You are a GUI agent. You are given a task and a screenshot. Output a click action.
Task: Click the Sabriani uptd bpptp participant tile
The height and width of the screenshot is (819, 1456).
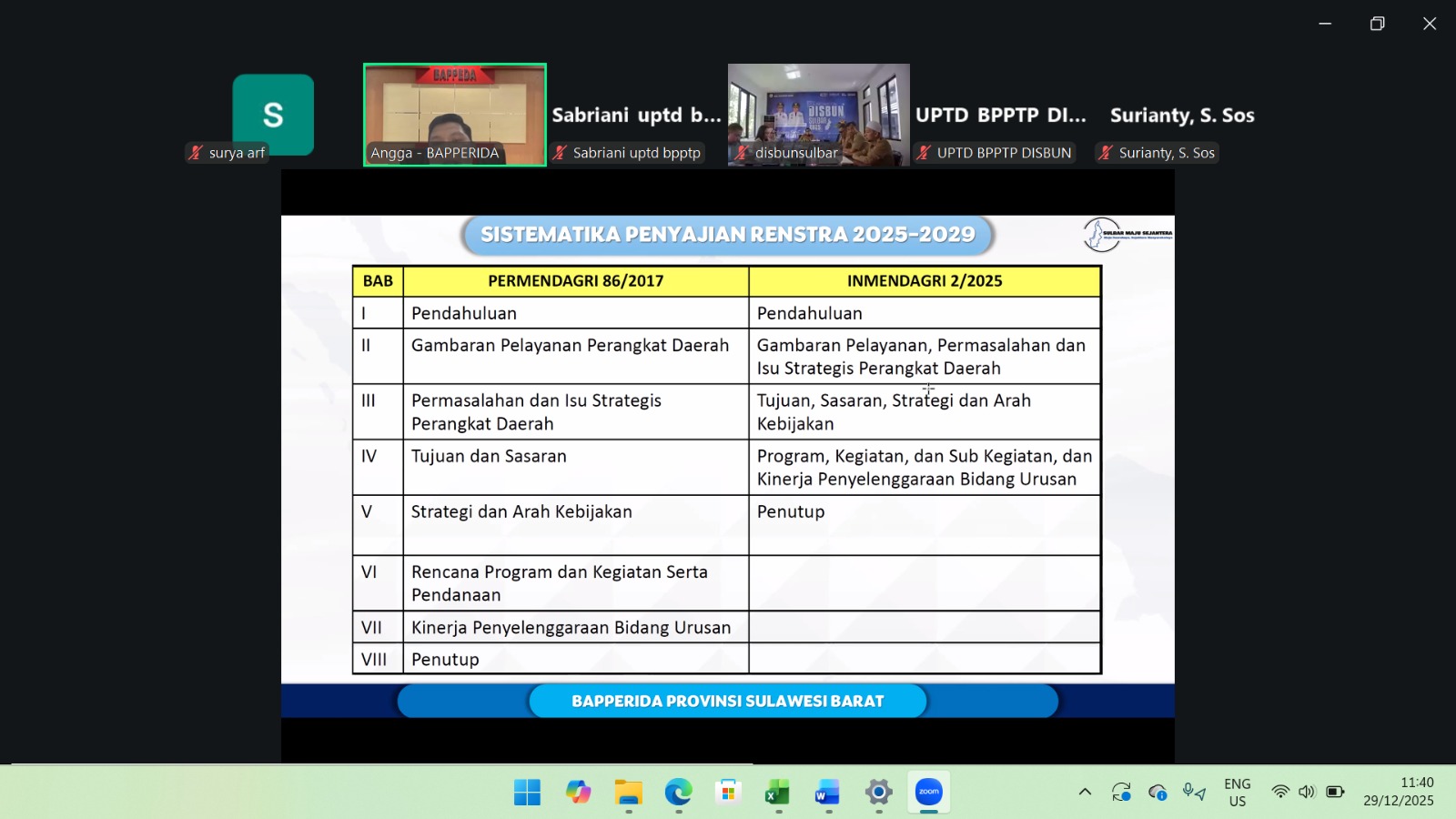tap(636, 116)
